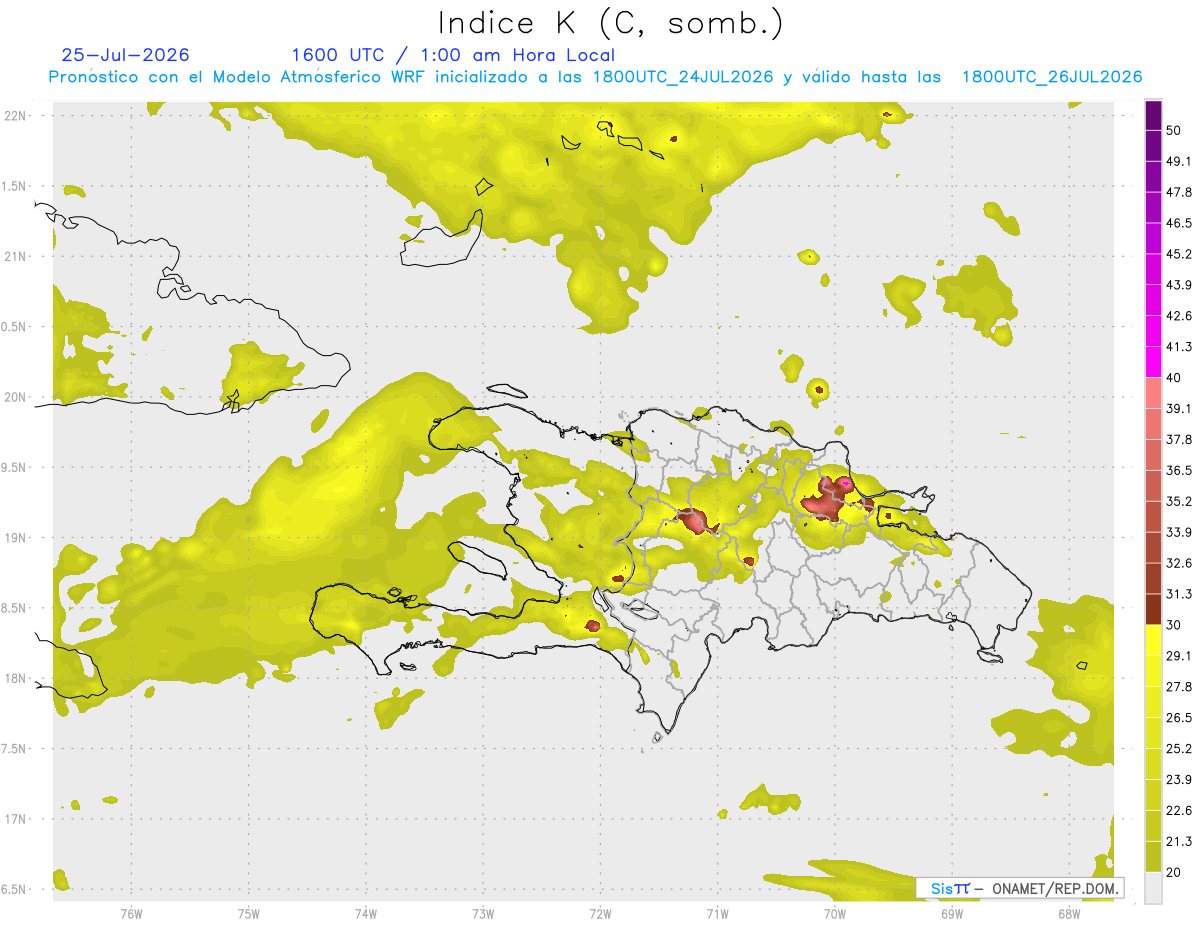The width and height of the screenshot is (1200, 927).
Task: Pick the brown swatch between 33.9 and 35.2
Action: (1153, 517)
